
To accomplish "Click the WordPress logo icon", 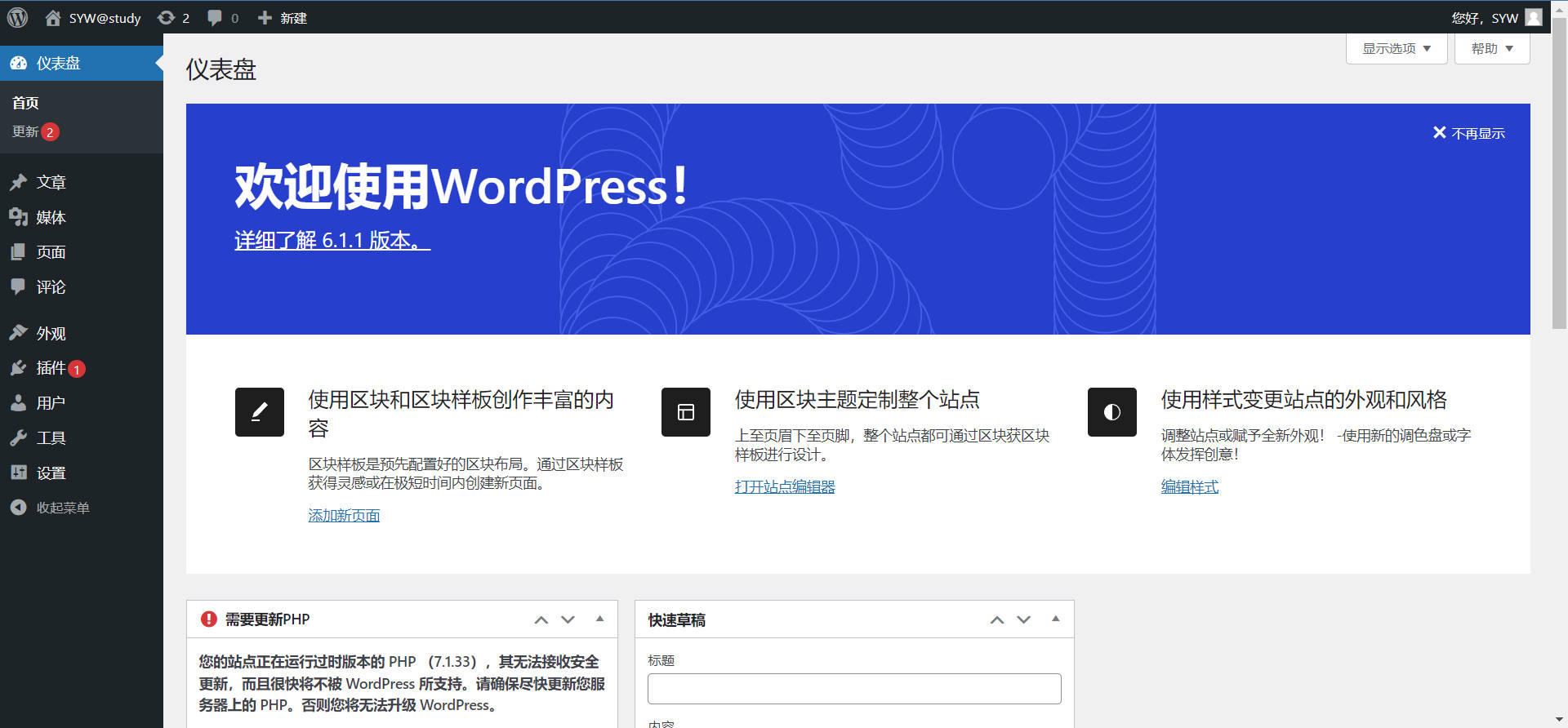I will pyautogui.click(x=17, y=17).
